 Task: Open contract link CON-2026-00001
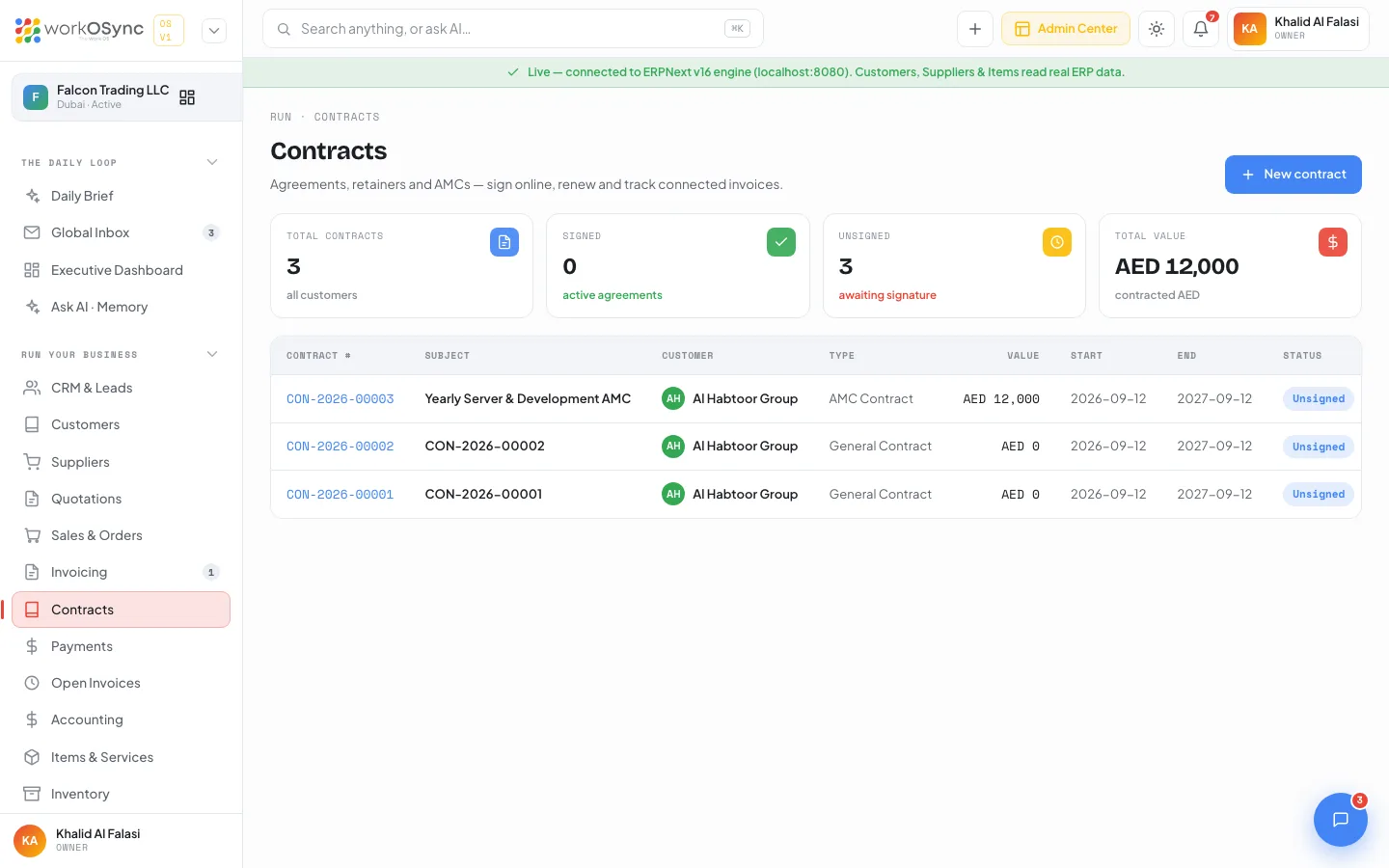point(340,495)
